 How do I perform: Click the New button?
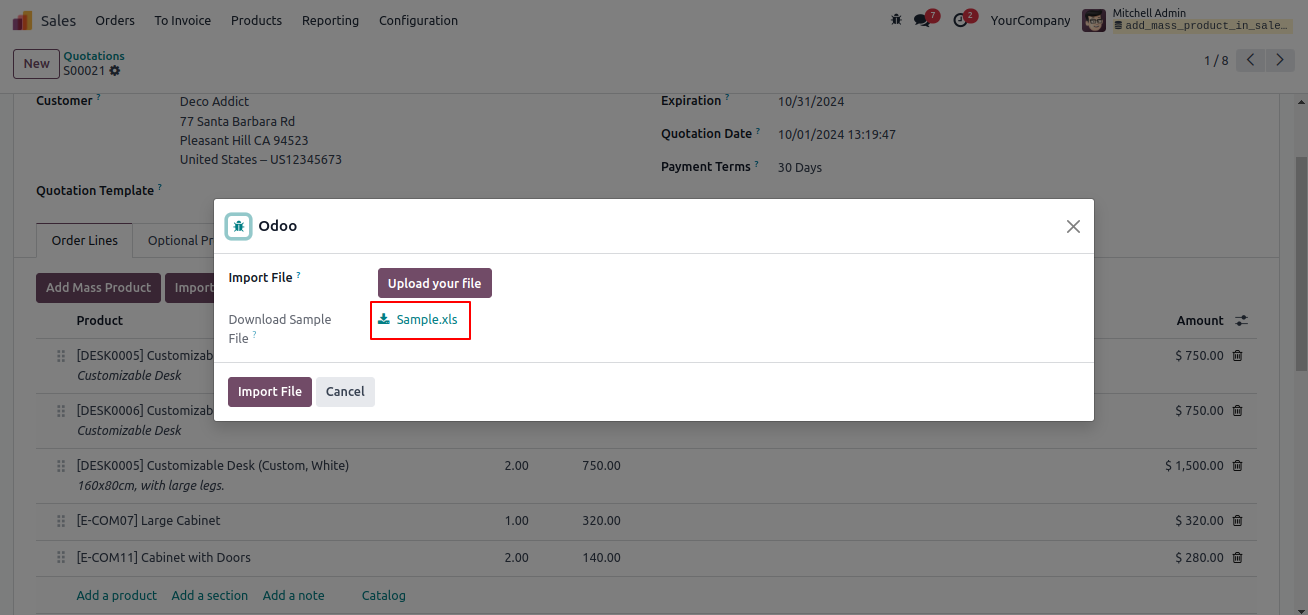[37, 63]
